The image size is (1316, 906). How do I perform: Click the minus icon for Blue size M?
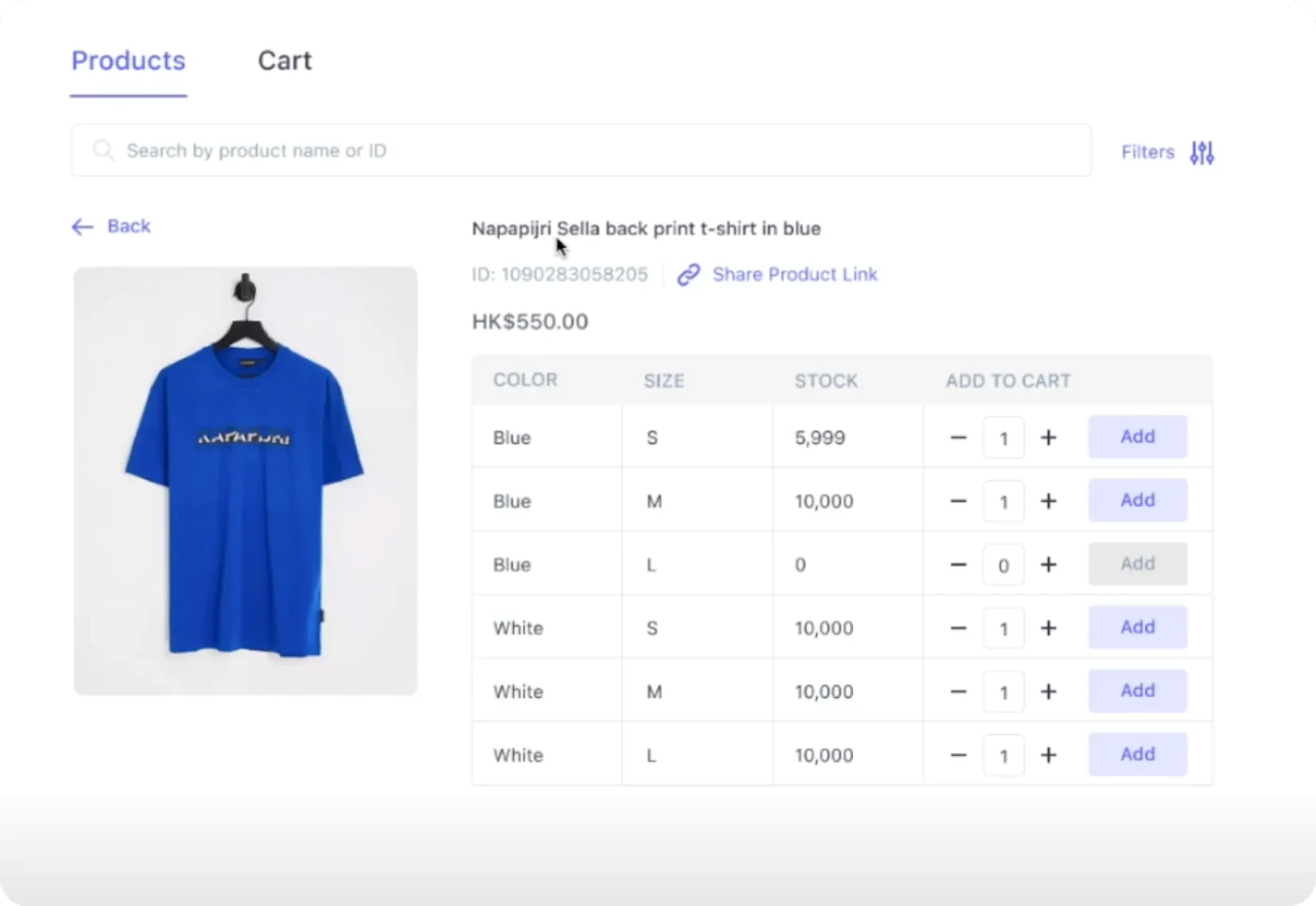click(x=957, y=500)
